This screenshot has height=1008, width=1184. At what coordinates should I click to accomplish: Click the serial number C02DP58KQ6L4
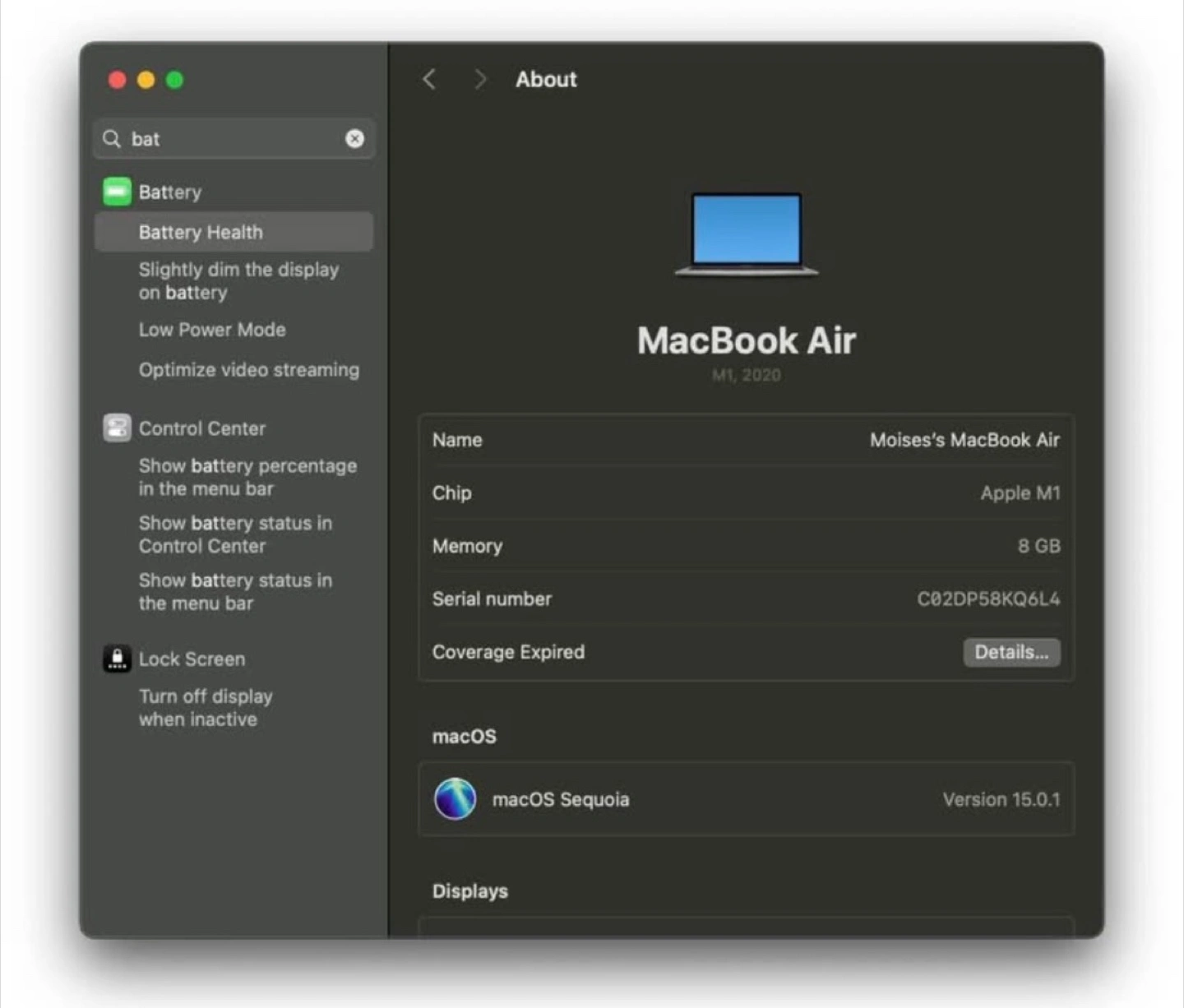988,599
